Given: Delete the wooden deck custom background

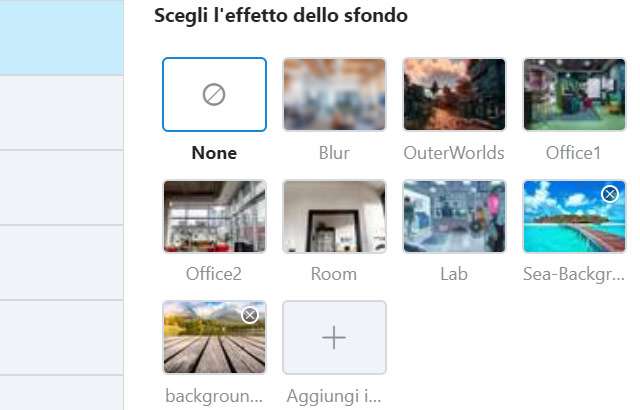Looking at the screenshot, I should click(250, 315).
